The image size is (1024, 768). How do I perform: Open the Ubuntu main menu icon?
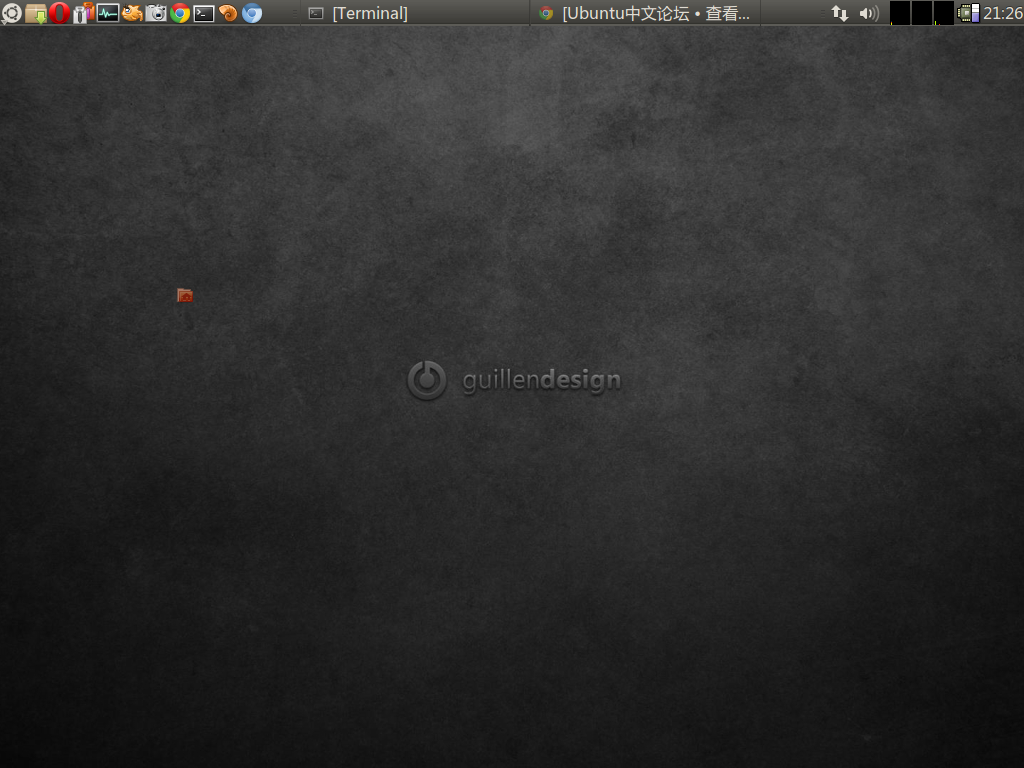(12, 13)
